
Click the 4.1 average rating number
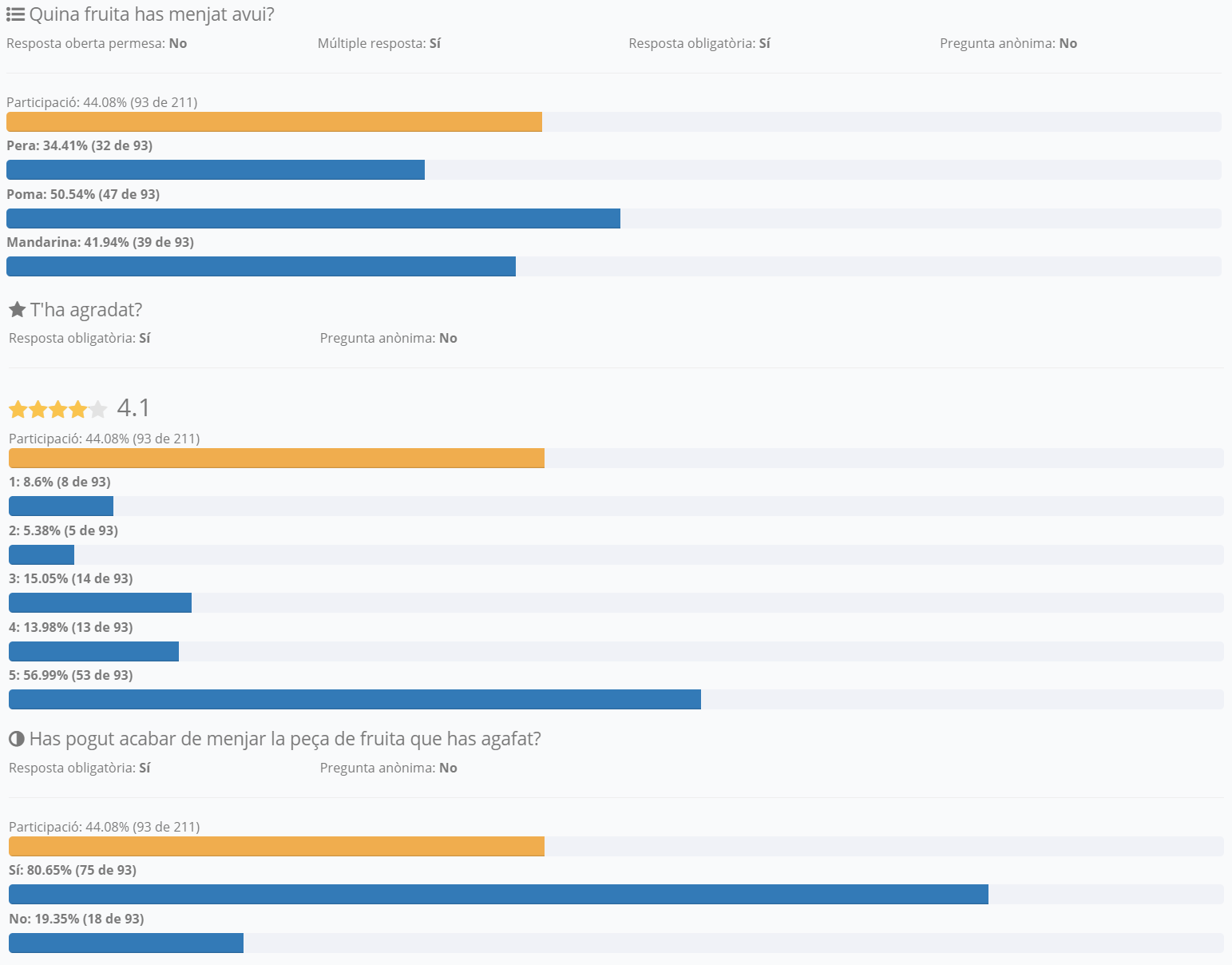[133, 408]
